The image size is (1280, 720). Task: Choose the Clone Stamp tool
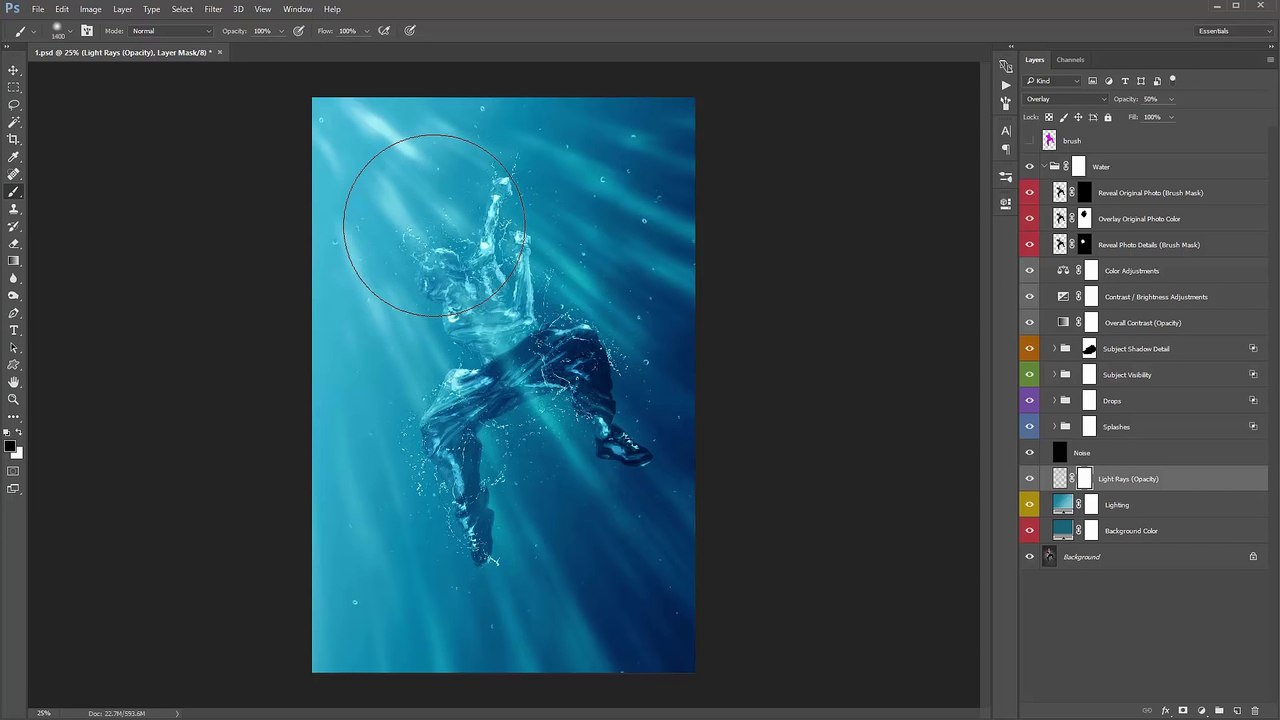[x=14, y=209]
